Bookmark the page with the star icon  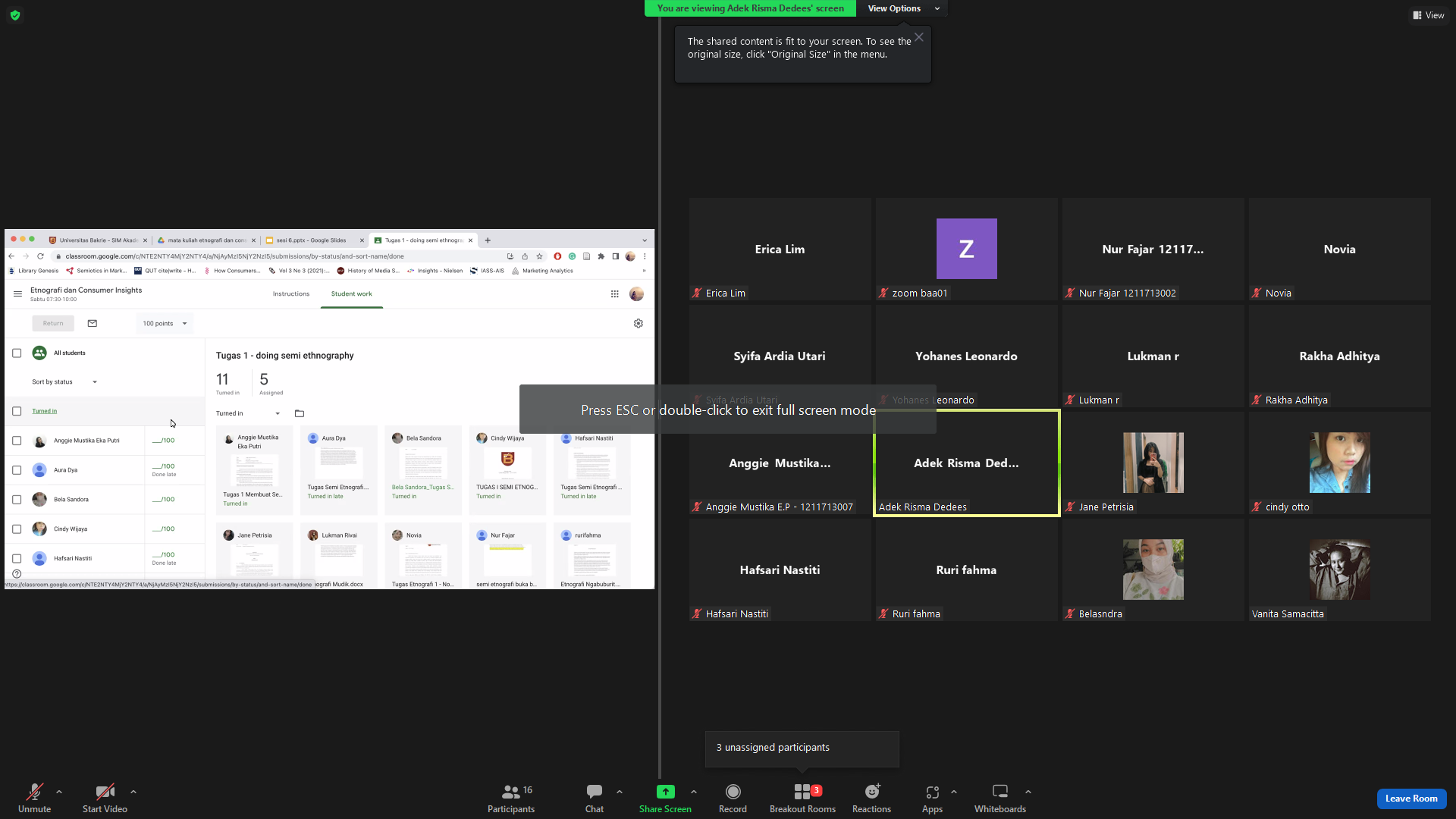click(539, 256)
